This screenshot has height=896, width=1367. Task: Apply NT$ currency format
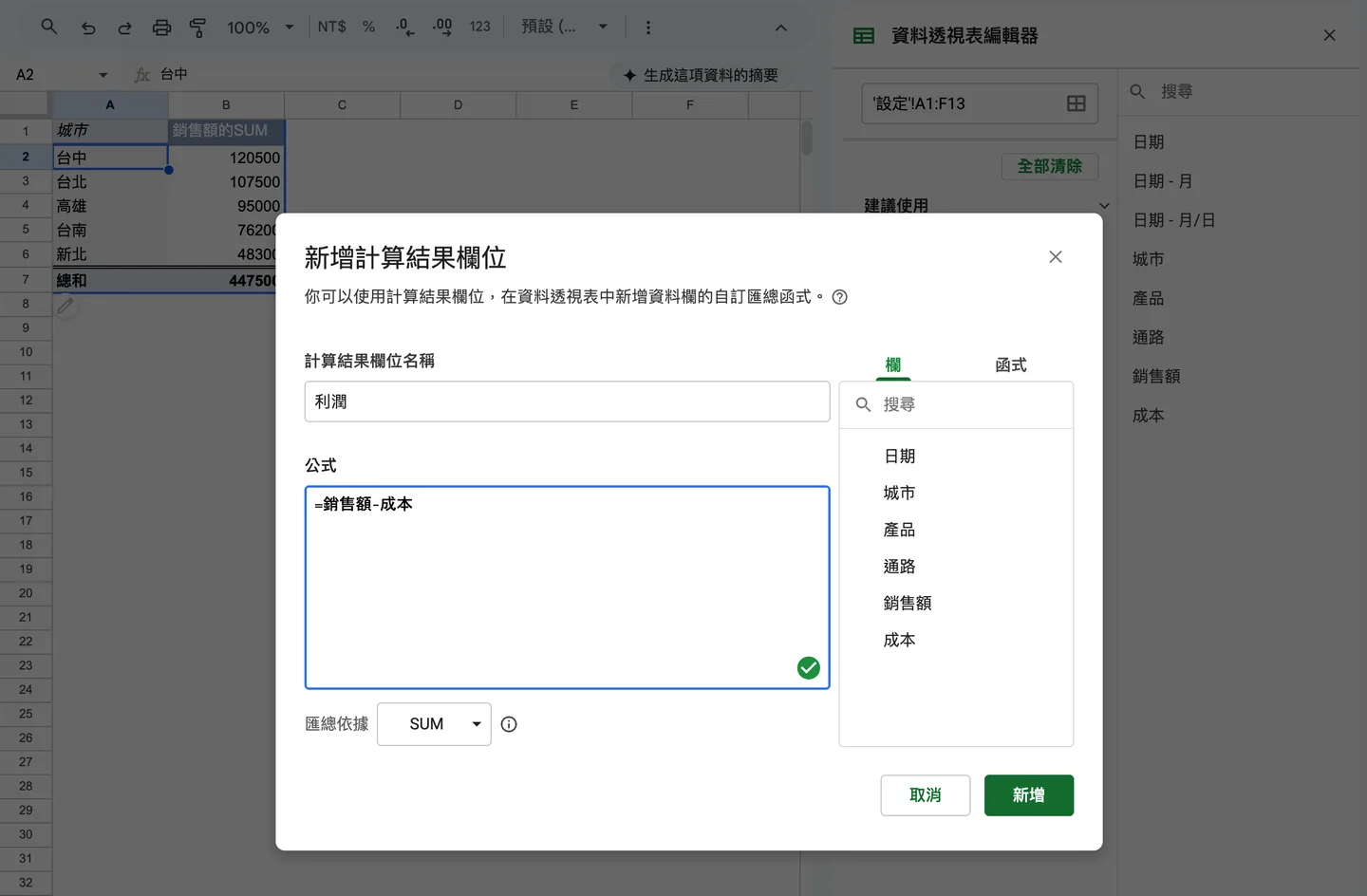331,27
